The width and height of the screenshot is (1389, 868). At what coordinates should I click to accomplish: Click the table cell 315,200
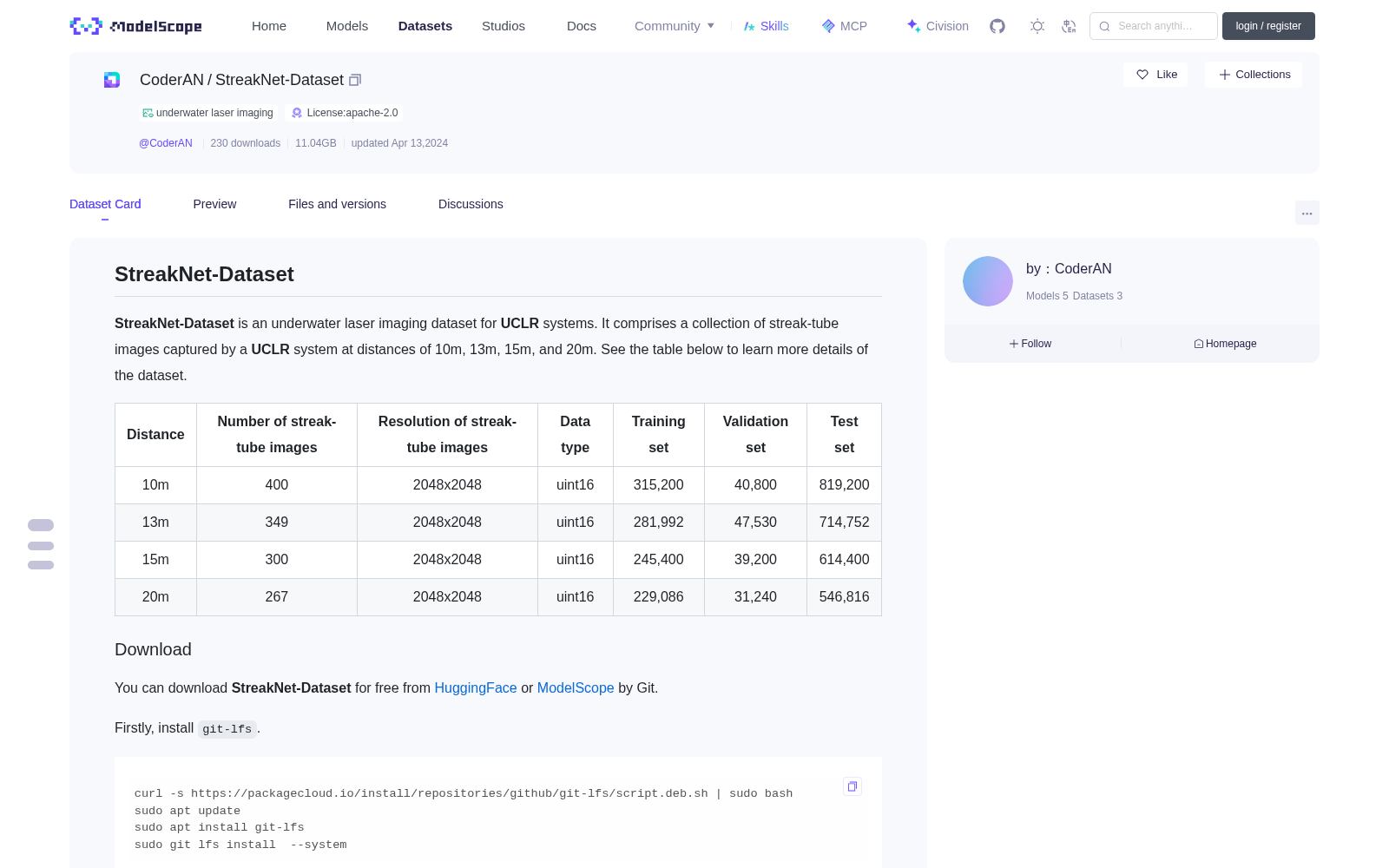click(x=659, y=485)
